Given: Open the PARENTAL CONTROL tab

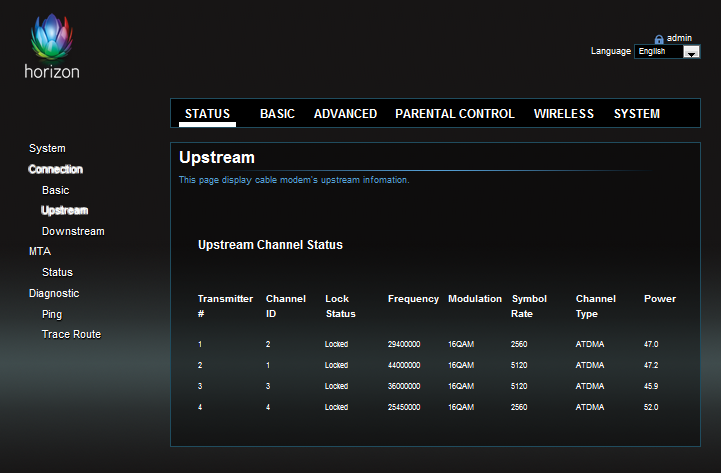Looking at the screenshot, I should tap(455, 114).
